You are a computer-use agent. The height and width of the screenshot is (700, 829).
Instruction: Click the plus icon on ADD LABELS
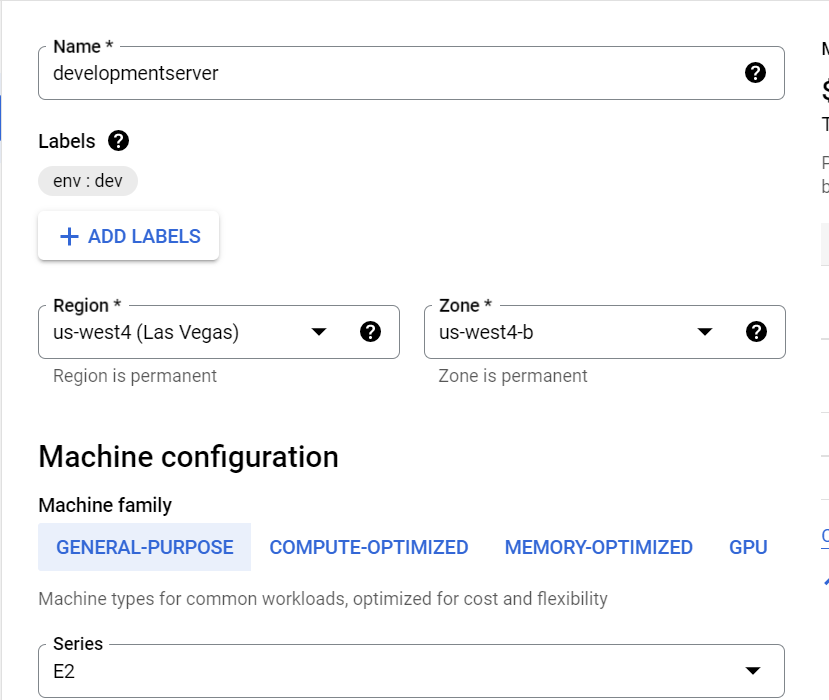point(68,235)
